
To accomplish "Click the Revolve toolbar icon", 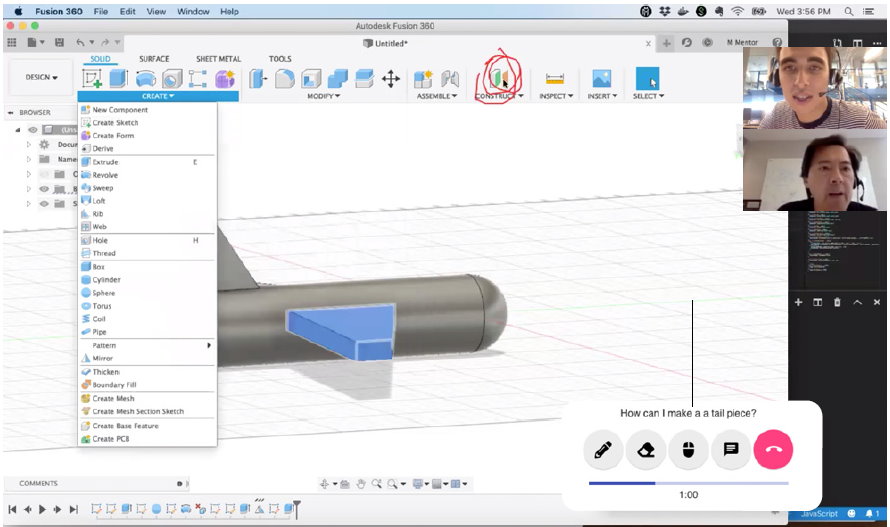I will (146, 78).
